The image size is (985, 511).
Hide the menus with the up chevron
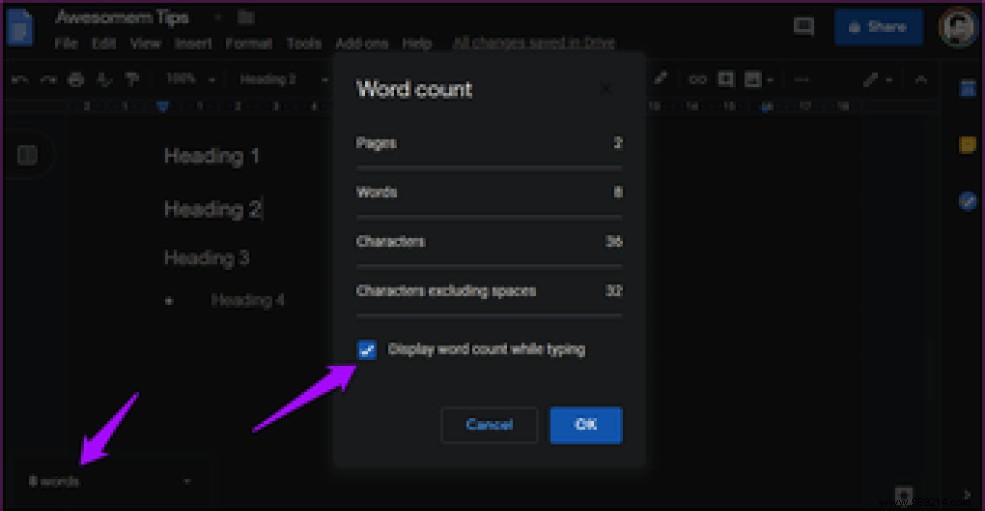[x=921, y=80]
